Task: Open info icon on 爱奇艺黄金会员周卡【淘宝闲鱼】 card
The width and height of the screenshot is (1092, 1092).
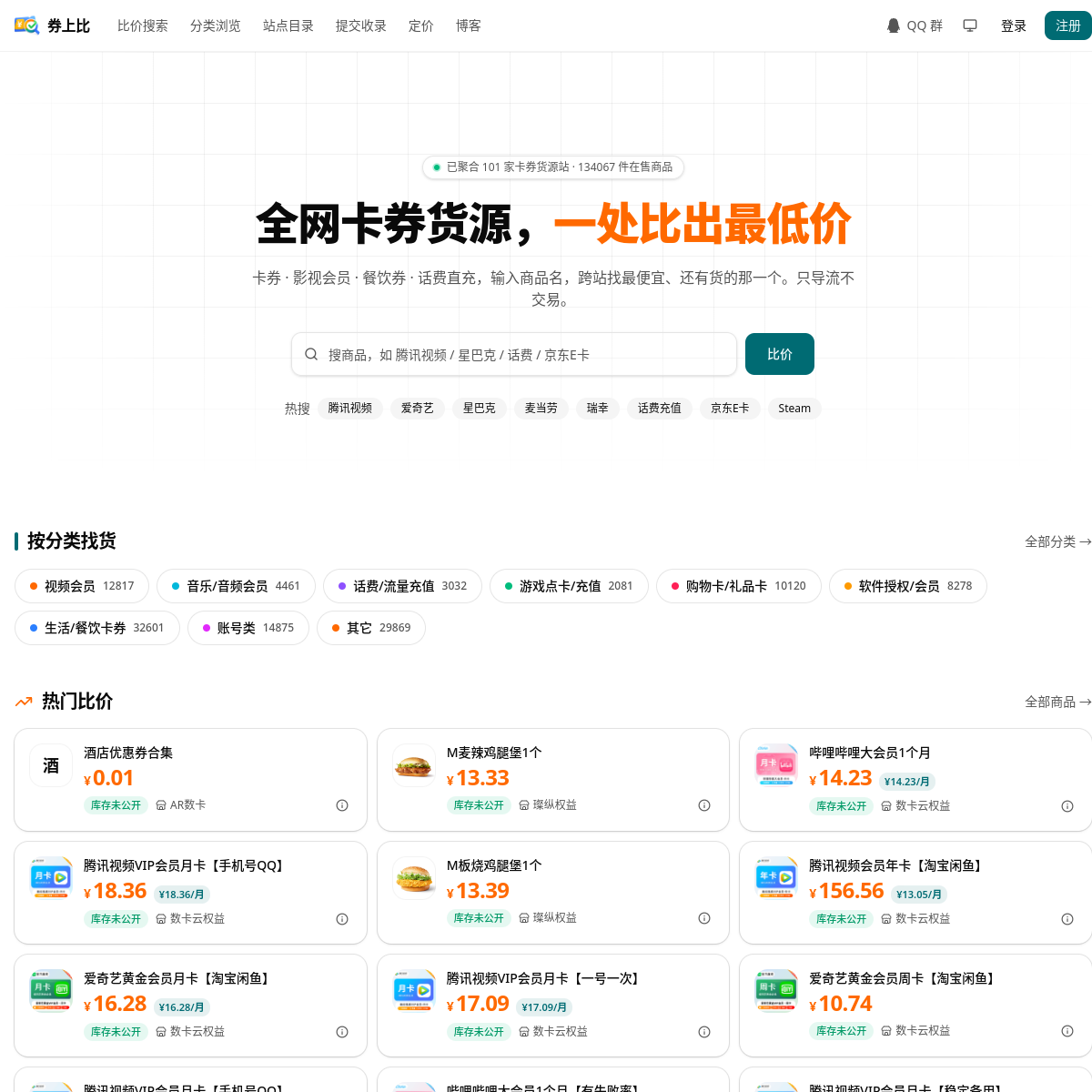Action: coord(1067,1031)
